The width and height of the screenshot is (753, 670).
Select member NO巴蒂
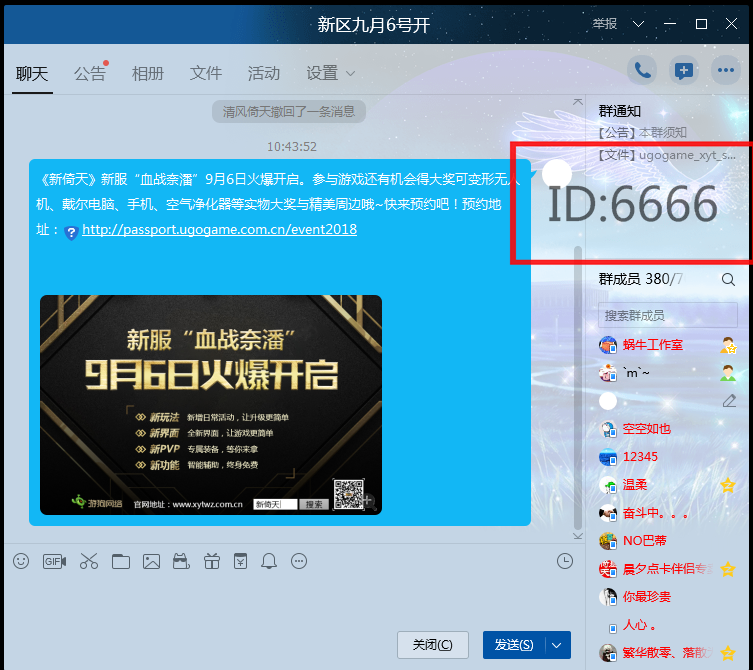(644, 541)
